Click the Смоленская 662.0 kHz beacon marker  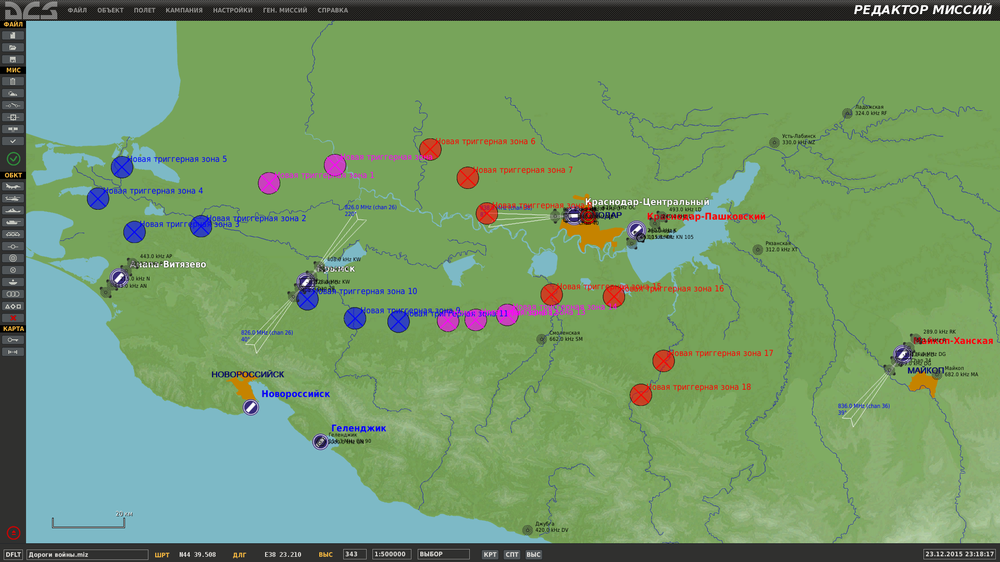click(541, 339)
